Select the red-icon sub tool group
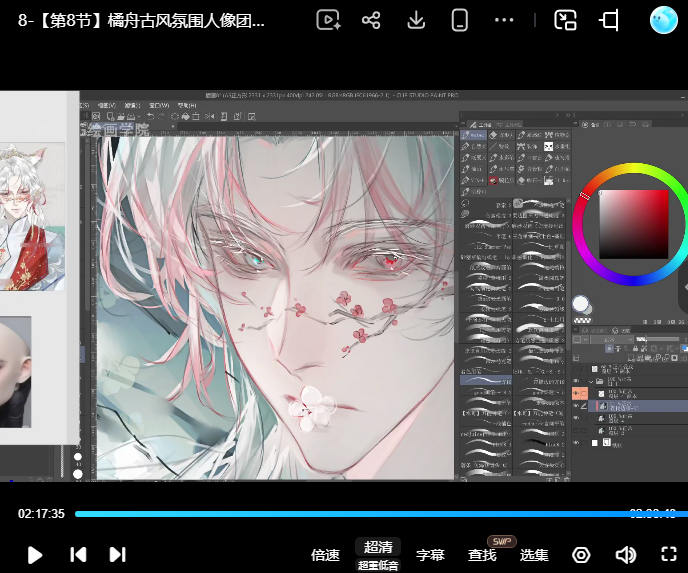 (501, 180)
